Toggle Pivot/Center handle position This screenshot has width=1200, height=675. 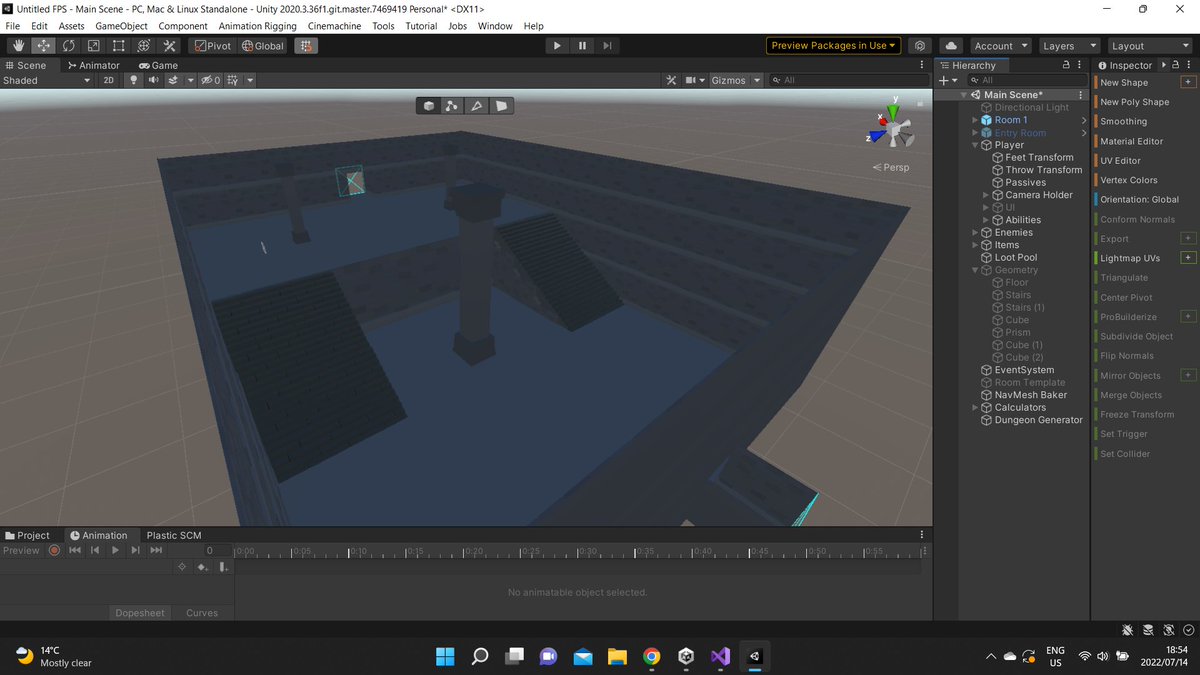tap(212, 46)
